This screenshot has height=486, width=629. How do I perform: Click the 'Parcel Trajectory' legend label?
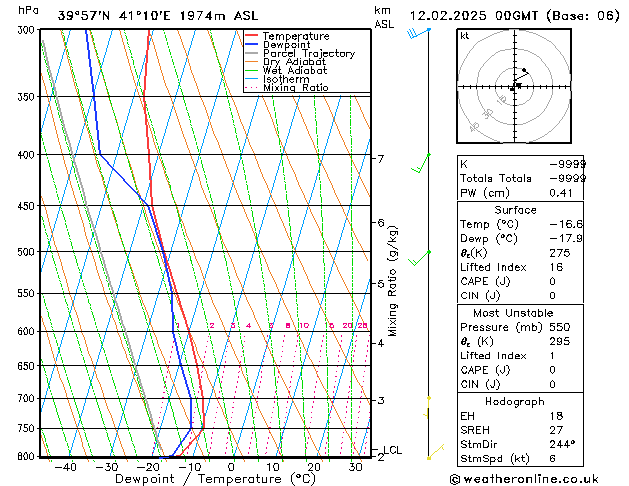[309, 53]
